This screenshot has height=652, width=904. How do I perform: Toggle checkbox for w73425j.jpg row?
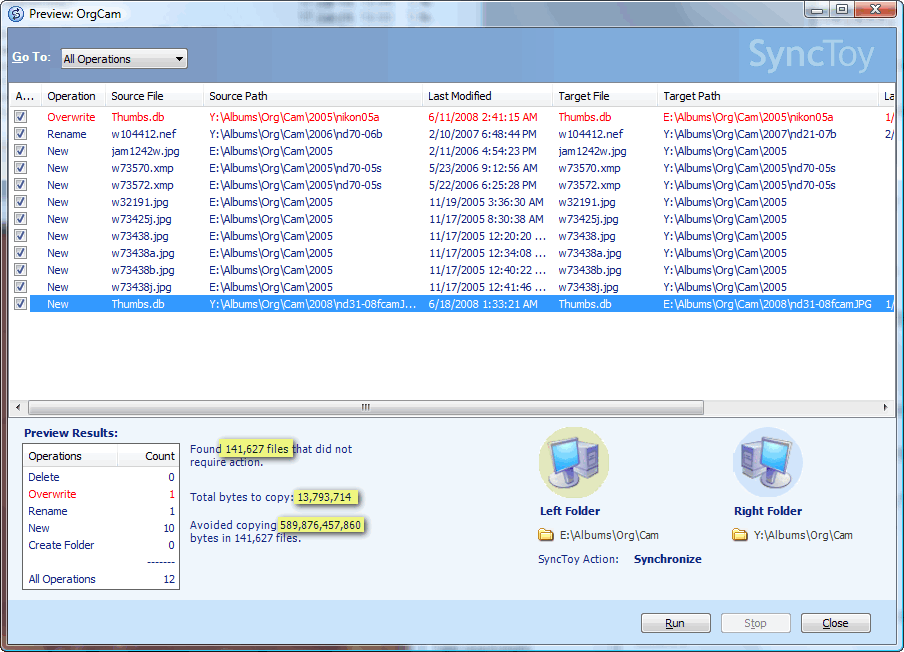tap(21, 219)
